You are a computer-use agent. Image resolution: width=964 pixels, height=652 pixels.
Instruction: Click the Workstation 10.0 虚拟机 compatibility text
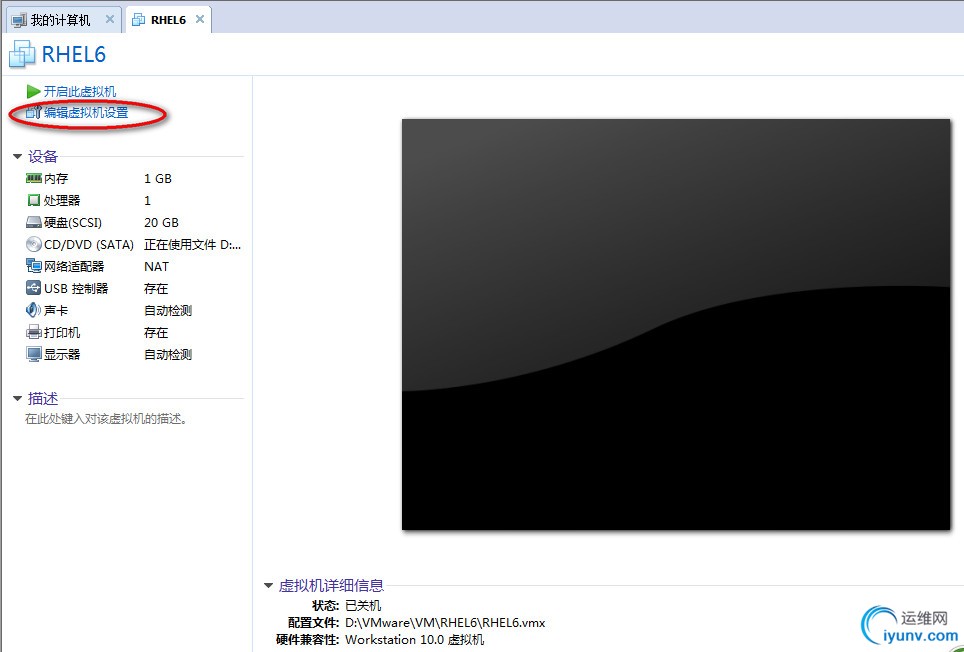pos(414,640)
